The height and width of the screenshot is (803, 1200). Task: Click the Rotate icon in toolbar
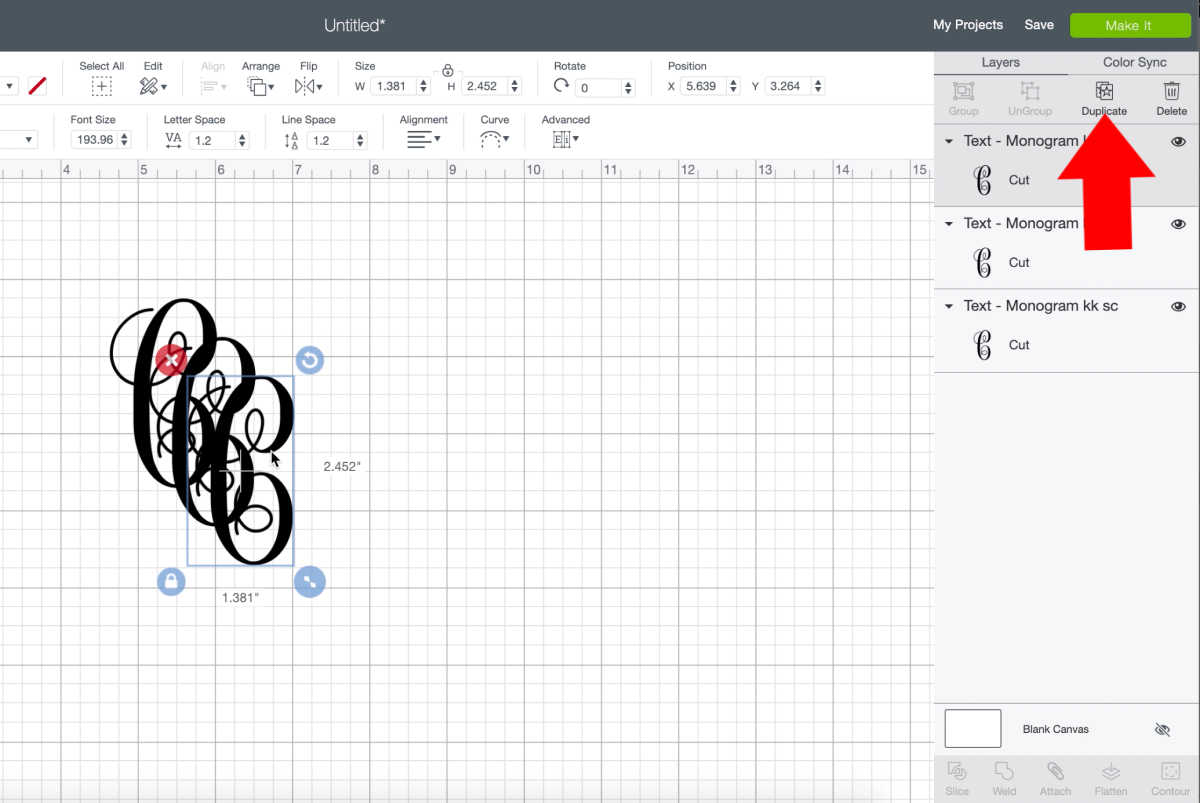point(561,87)
